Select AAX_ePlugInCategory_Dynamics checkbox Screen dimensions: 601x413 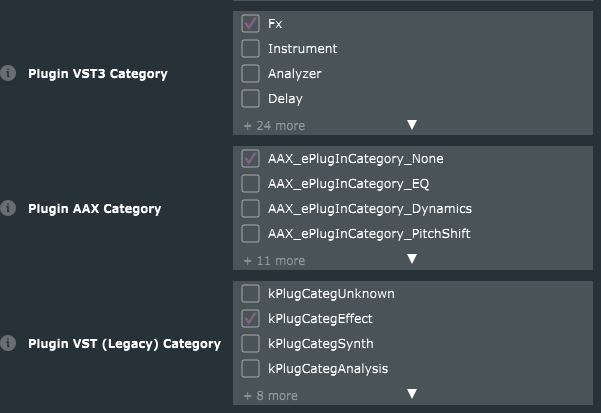250,208
